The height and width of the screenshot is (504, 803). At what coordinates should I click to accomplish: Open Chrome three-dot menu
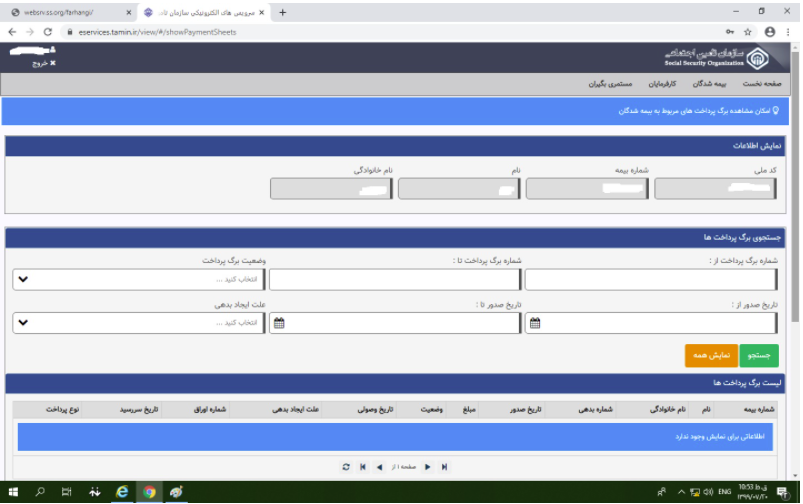click(x=787, y=31)
